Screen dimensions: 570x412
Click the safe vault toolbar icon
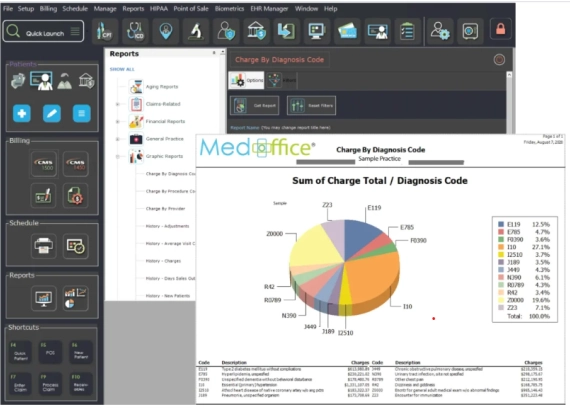(470, 31)
